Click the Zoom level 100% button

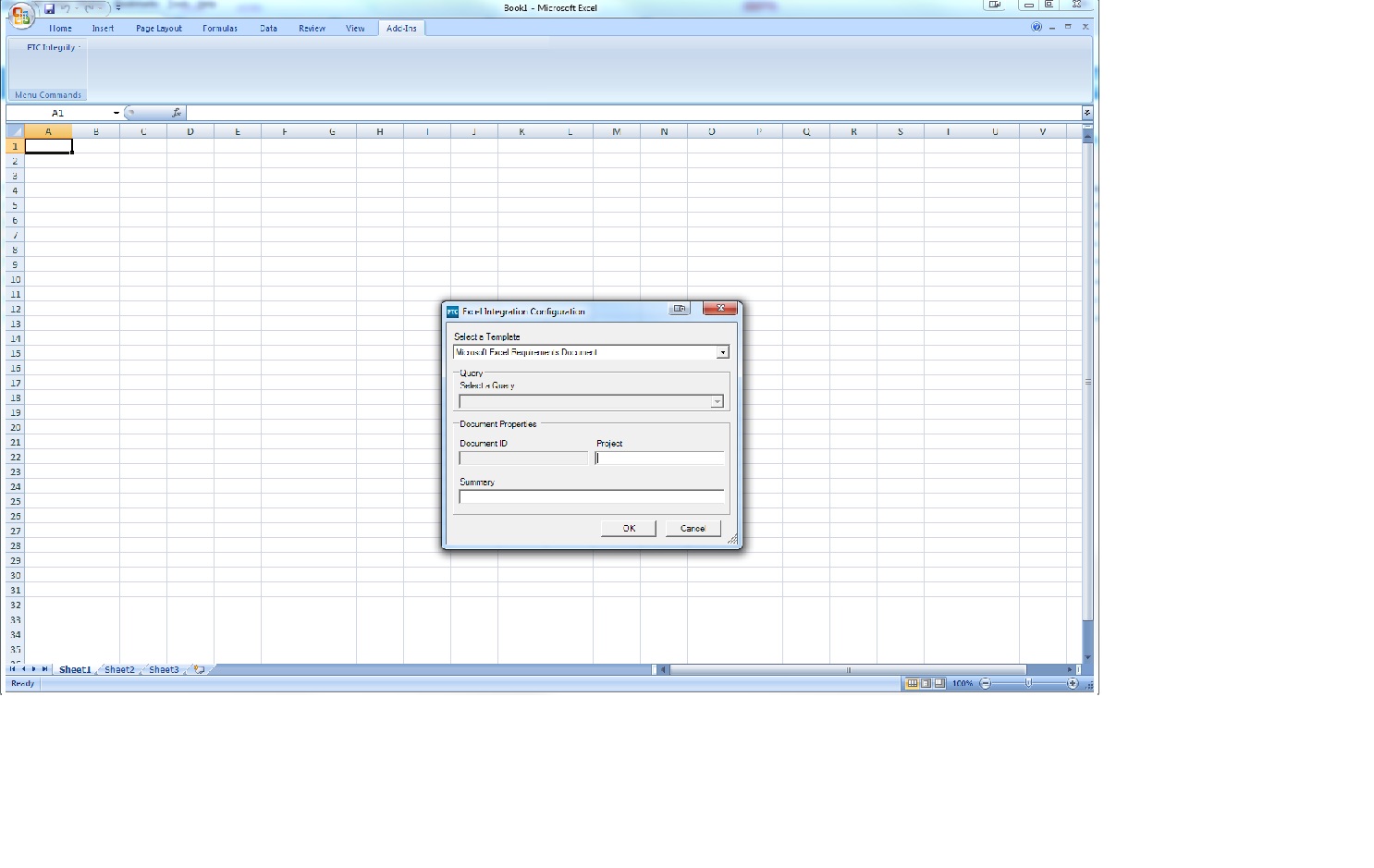tap(963, 683)
